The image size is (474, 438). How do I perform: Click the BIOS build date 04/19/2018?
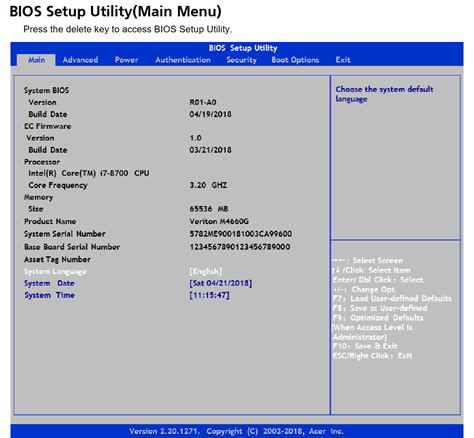point(210,114)
